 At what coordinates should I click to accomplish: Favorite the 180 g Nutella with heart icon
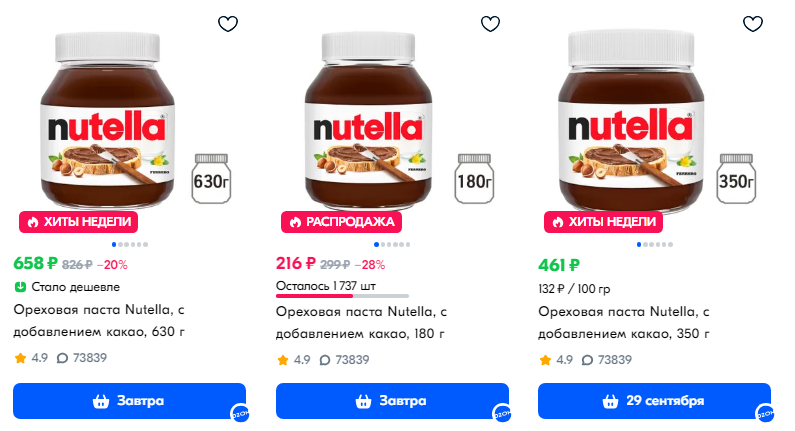(x=490, y=24)
